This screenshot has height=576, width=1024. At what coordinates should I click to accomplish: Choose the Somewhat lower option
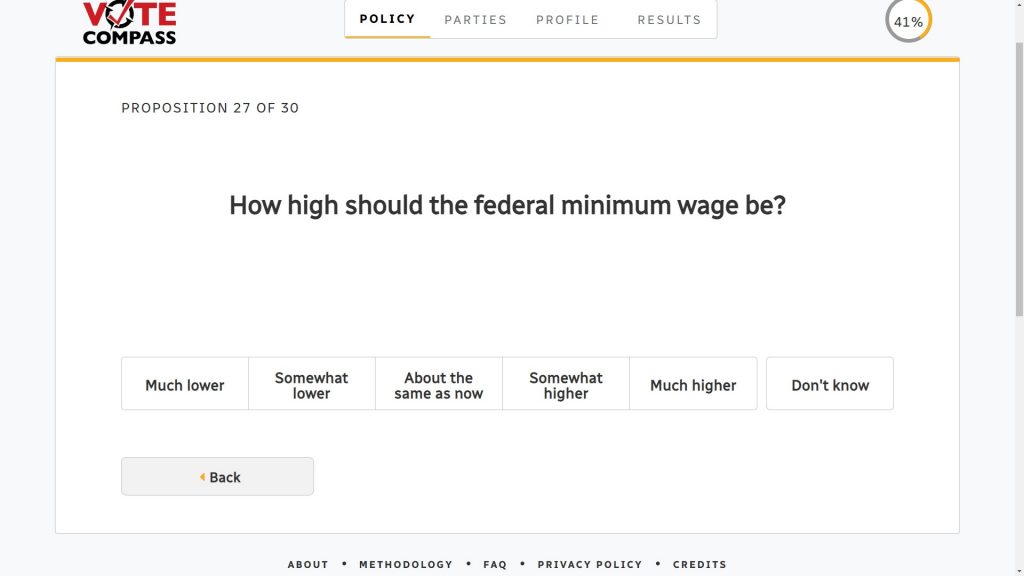[x=312, y=385]
